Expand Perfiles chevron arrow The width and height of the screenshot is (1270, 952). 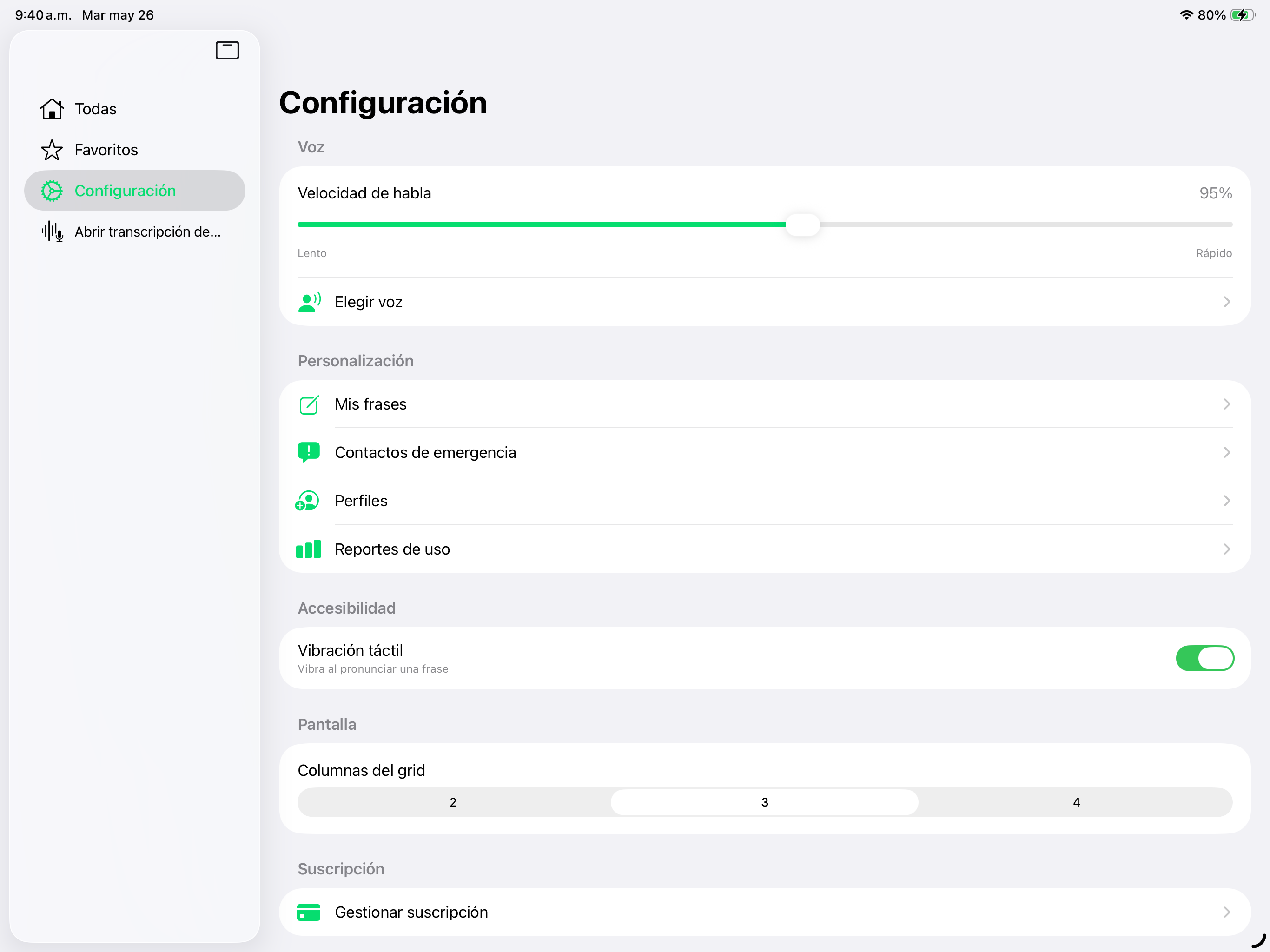click(x=1227, y=501)
